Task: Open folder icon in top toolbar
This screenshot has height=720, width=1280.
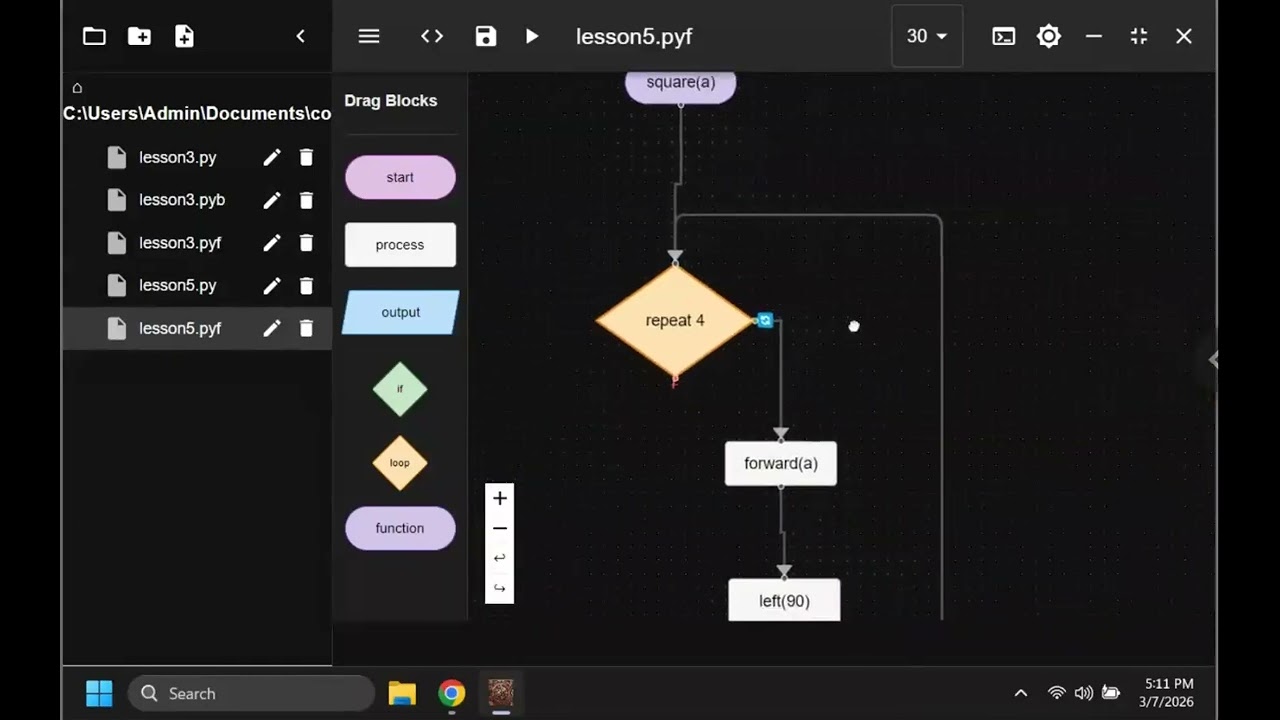Action: point(94,36)
